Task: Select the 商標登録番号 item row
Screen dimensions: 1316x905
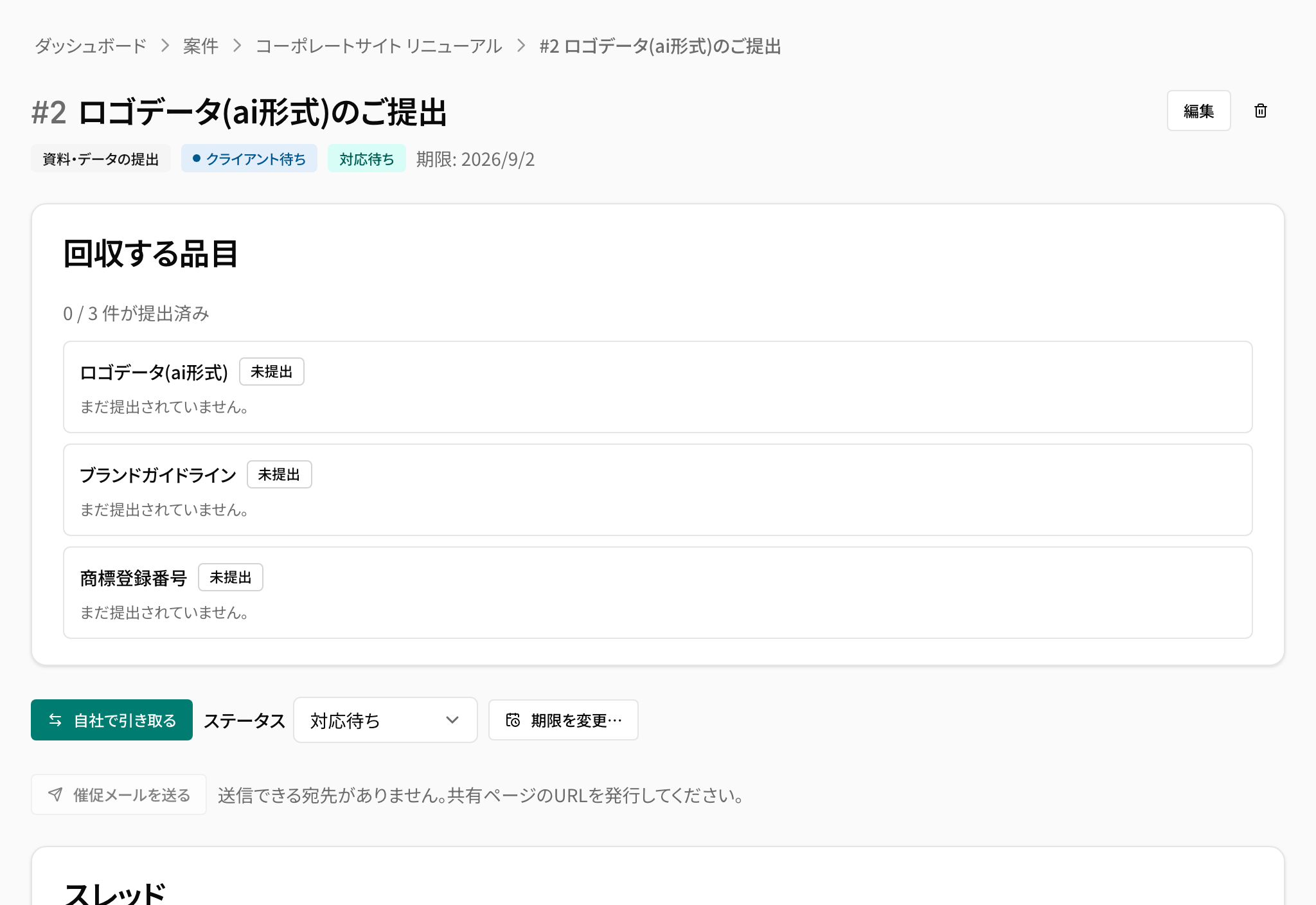Action: (658, 593)
